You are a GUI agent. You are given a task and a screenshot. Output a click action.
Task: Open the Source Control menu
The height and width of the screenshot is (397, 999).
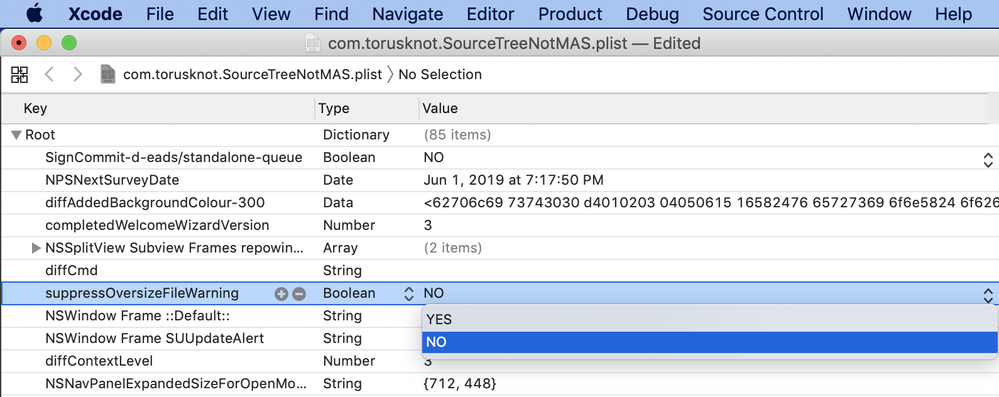(763, 14)
